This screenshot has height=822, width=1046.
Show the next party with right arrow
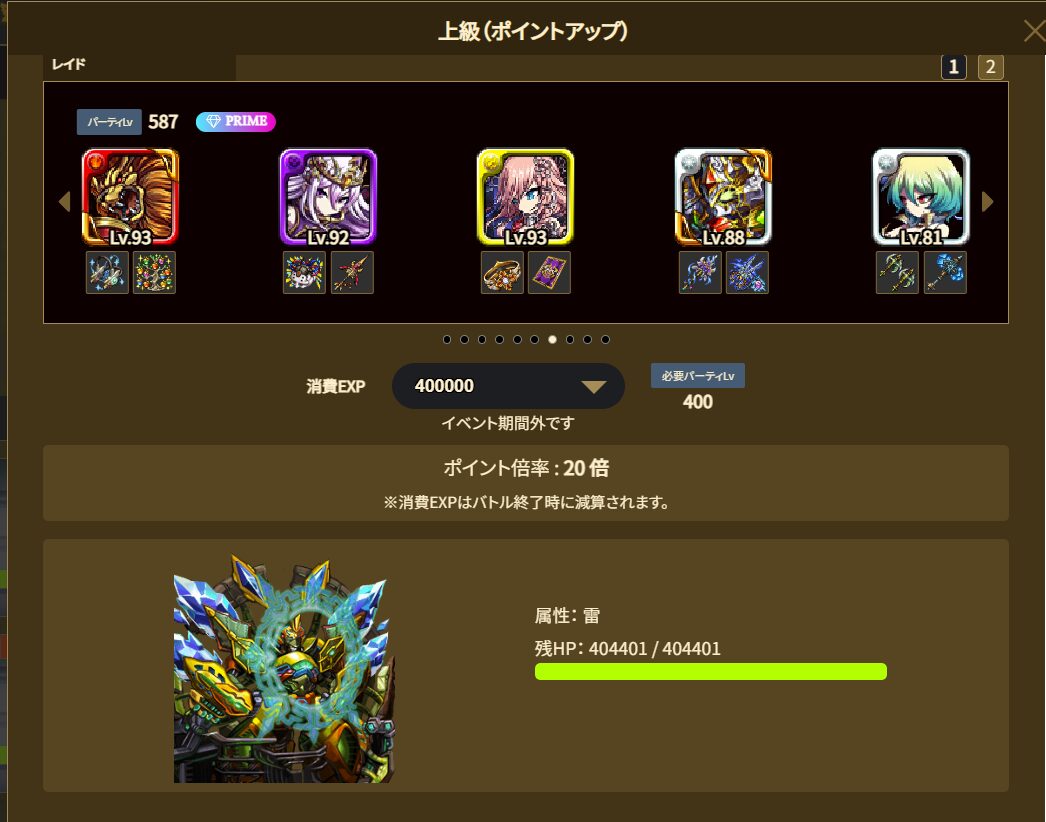(987, 201)
